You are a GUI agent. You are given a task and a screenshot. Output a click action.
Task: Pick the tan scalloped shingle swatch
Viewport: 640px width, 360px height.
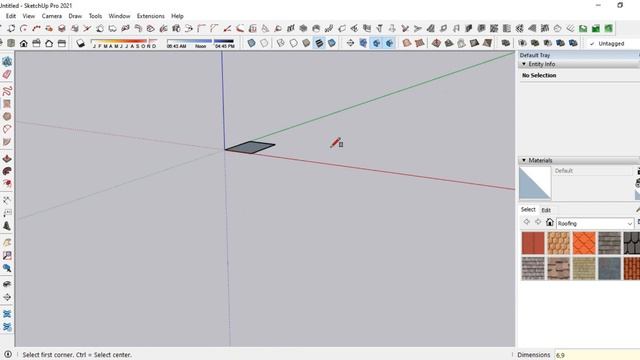click(x=558, y=243)
